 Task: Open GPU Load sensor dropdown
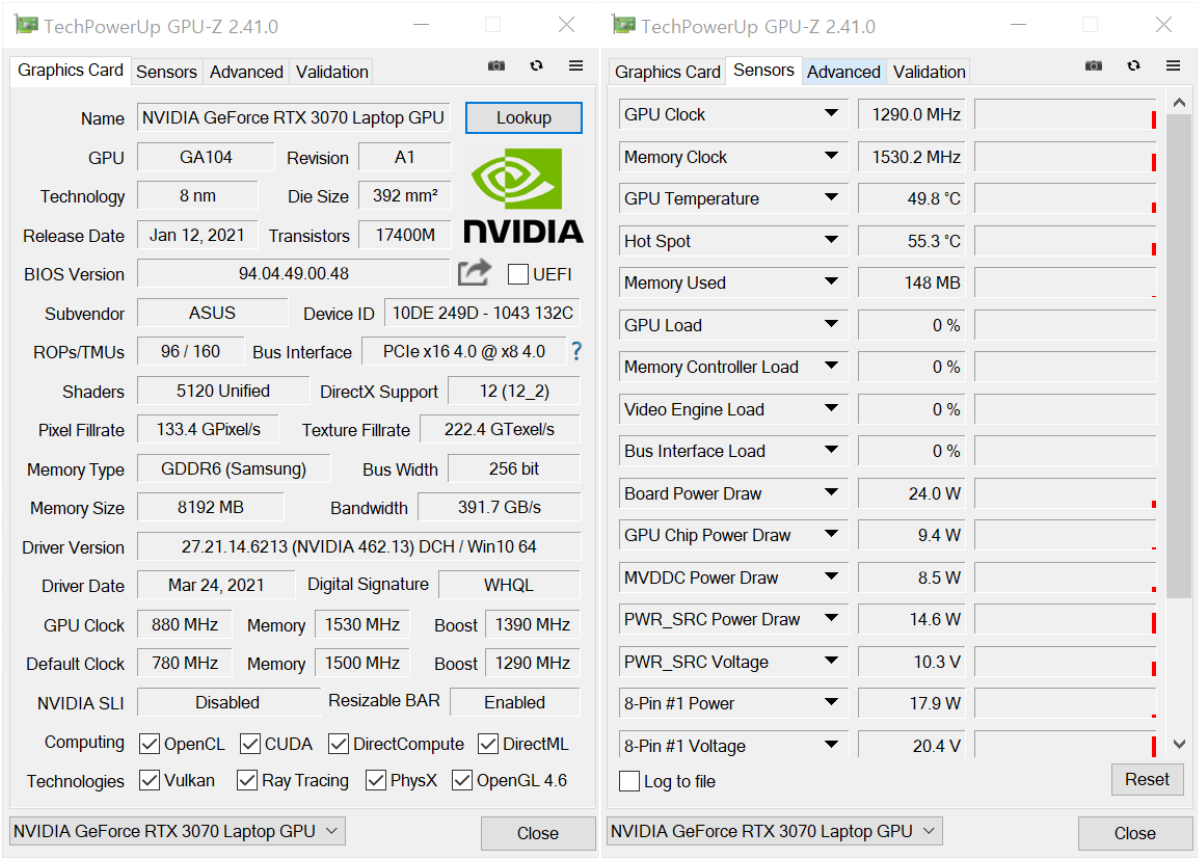point(831,325)
